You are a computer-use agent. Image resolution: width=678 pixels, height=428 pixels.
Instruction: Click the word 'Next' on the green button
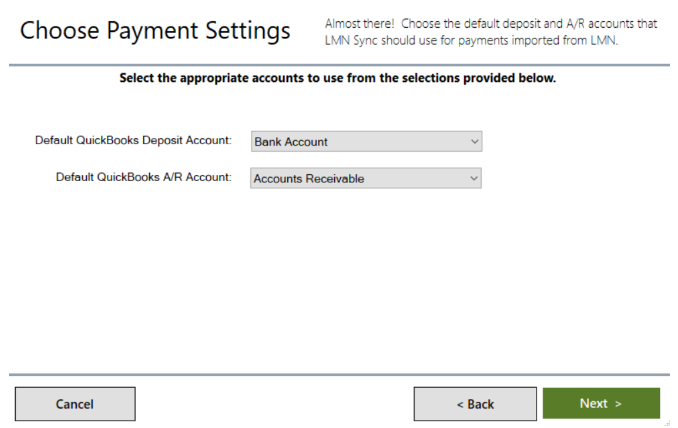594,403
